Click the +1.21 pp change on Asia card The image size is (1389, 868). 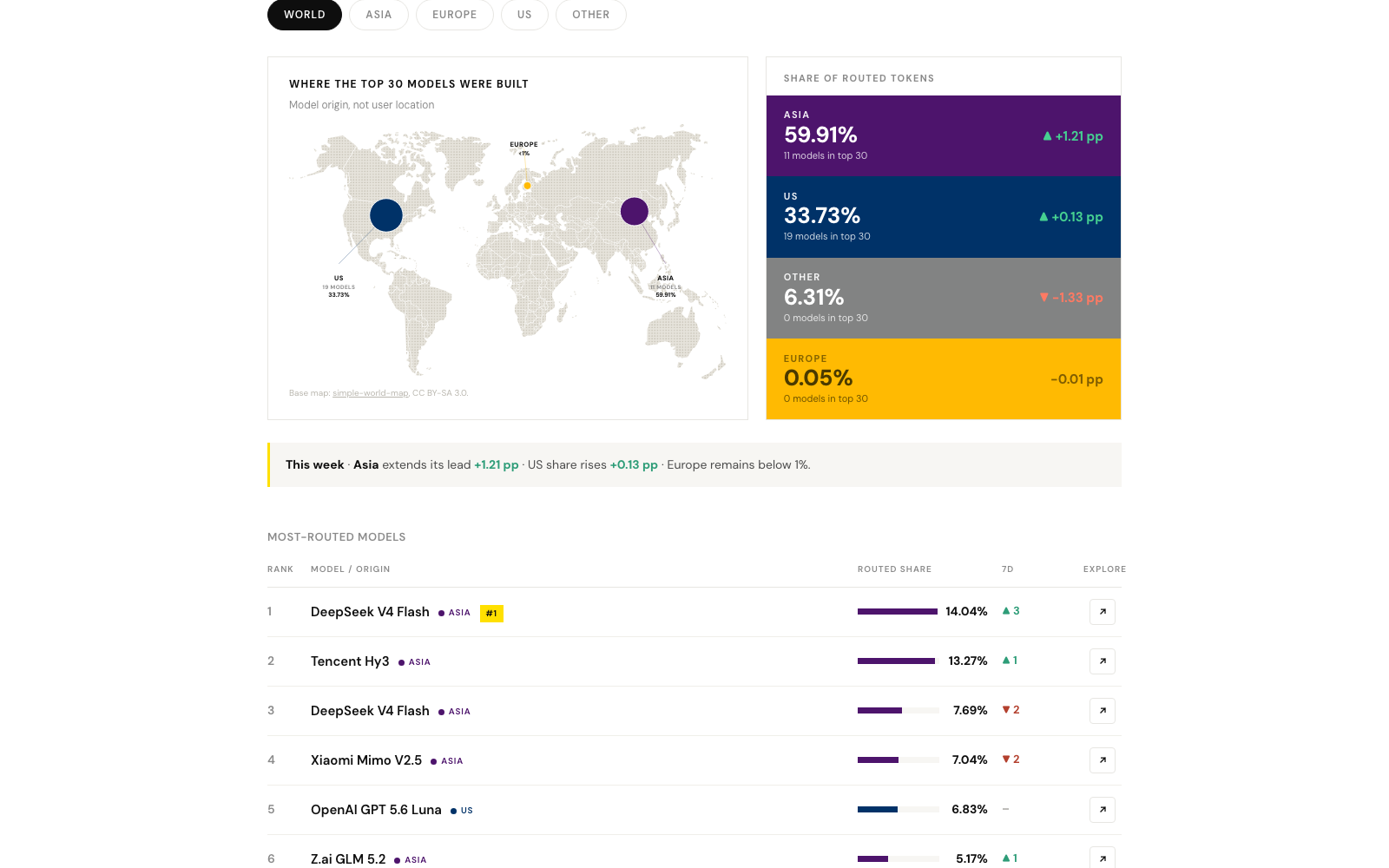point(1073,136)
